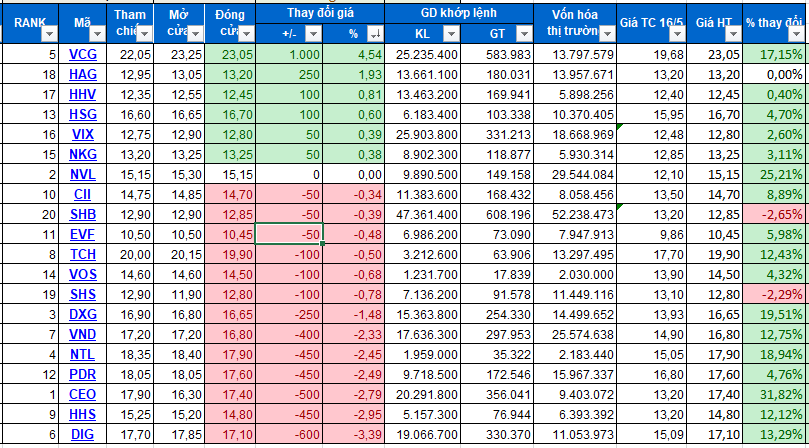
Task: Select the 25,21% cell for NVL
Action: [776, 174]
